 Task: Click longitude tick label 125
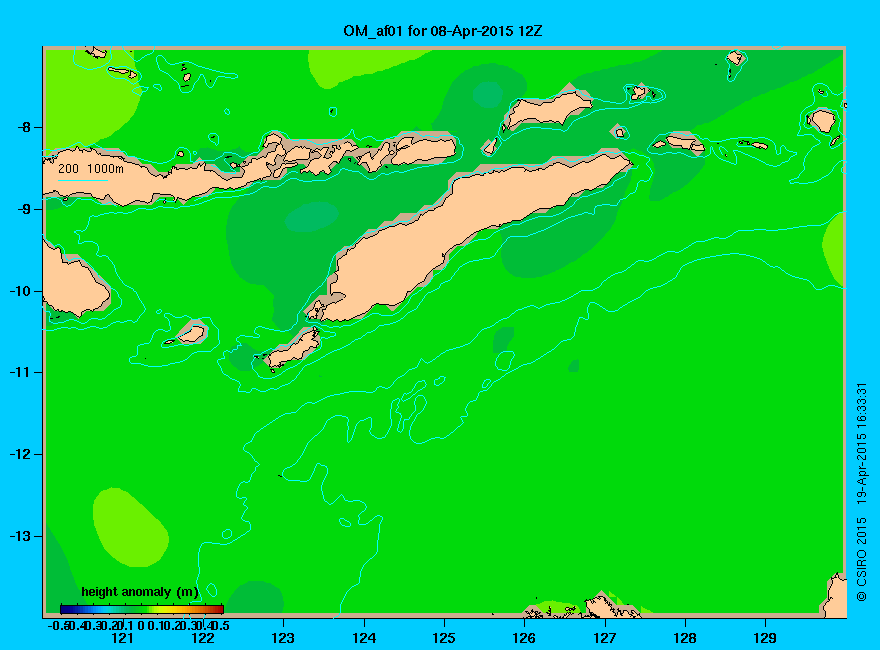pyautogui.click(x=444, y=638)
